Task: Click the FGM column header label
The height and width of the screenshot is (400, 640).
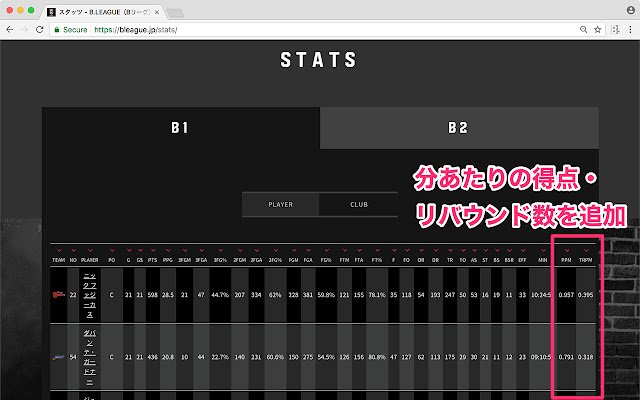Action: click(293, 260)
